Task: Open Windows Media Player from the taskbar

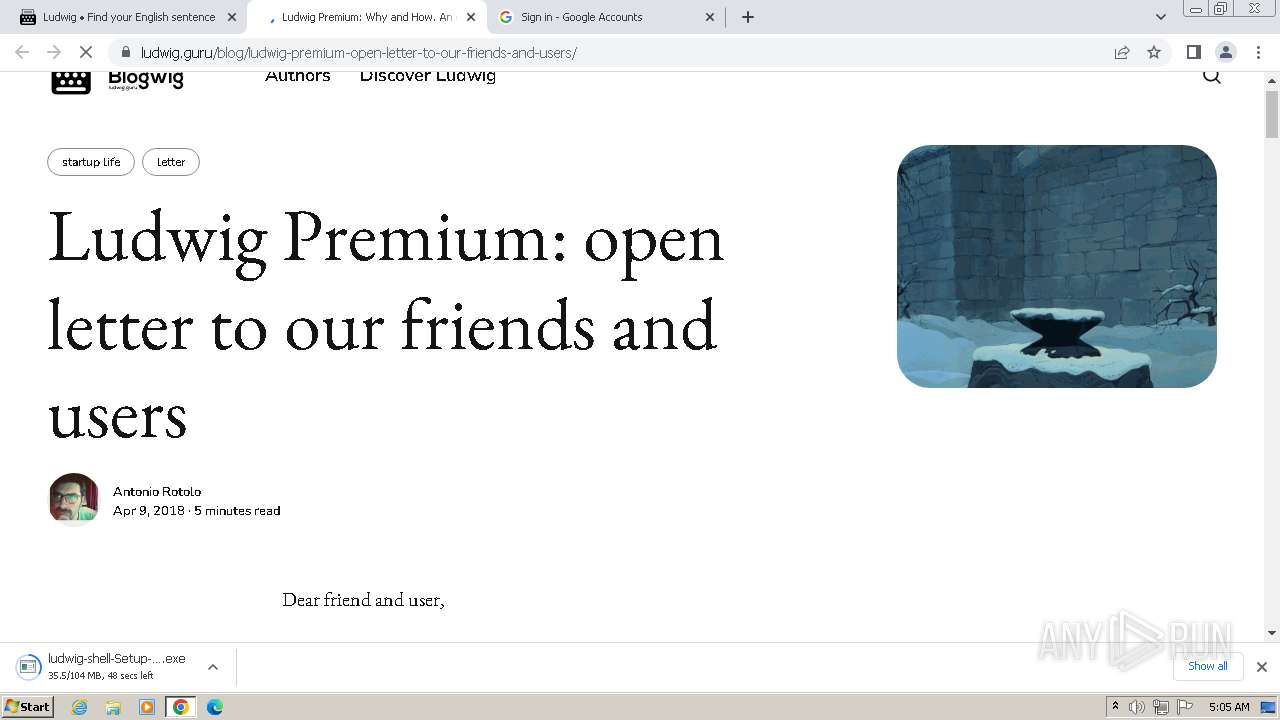Action: coord(147,707)
